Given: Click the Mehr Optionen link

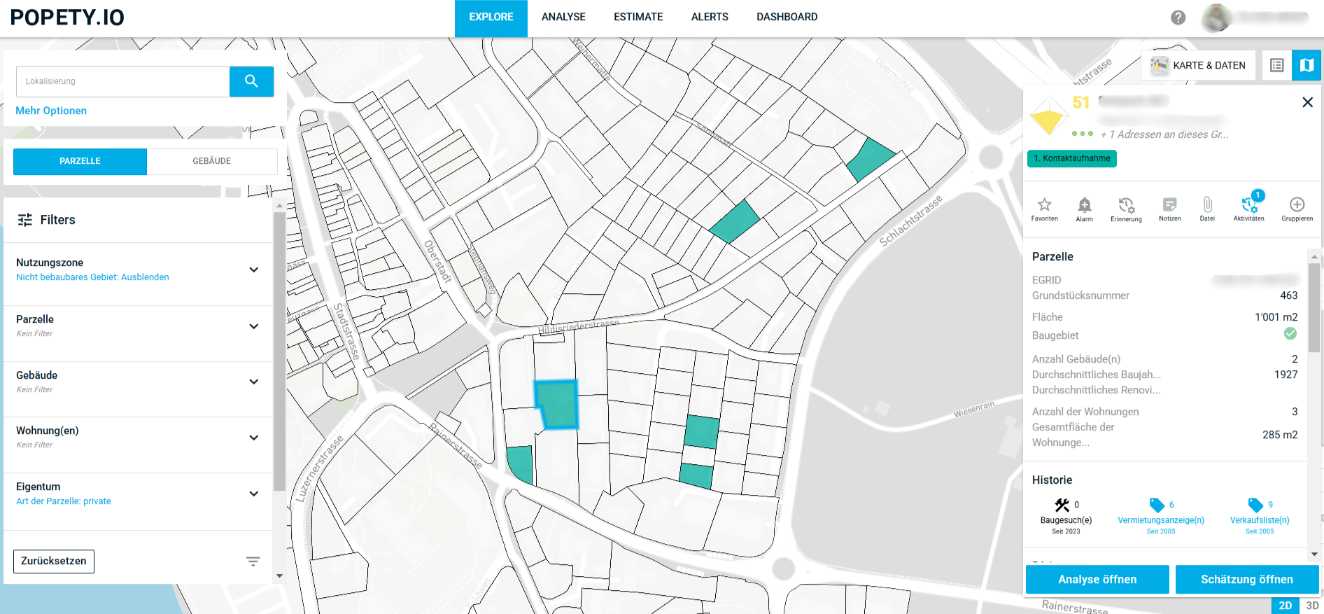Looking at the screenshot, I should point(51,111).
